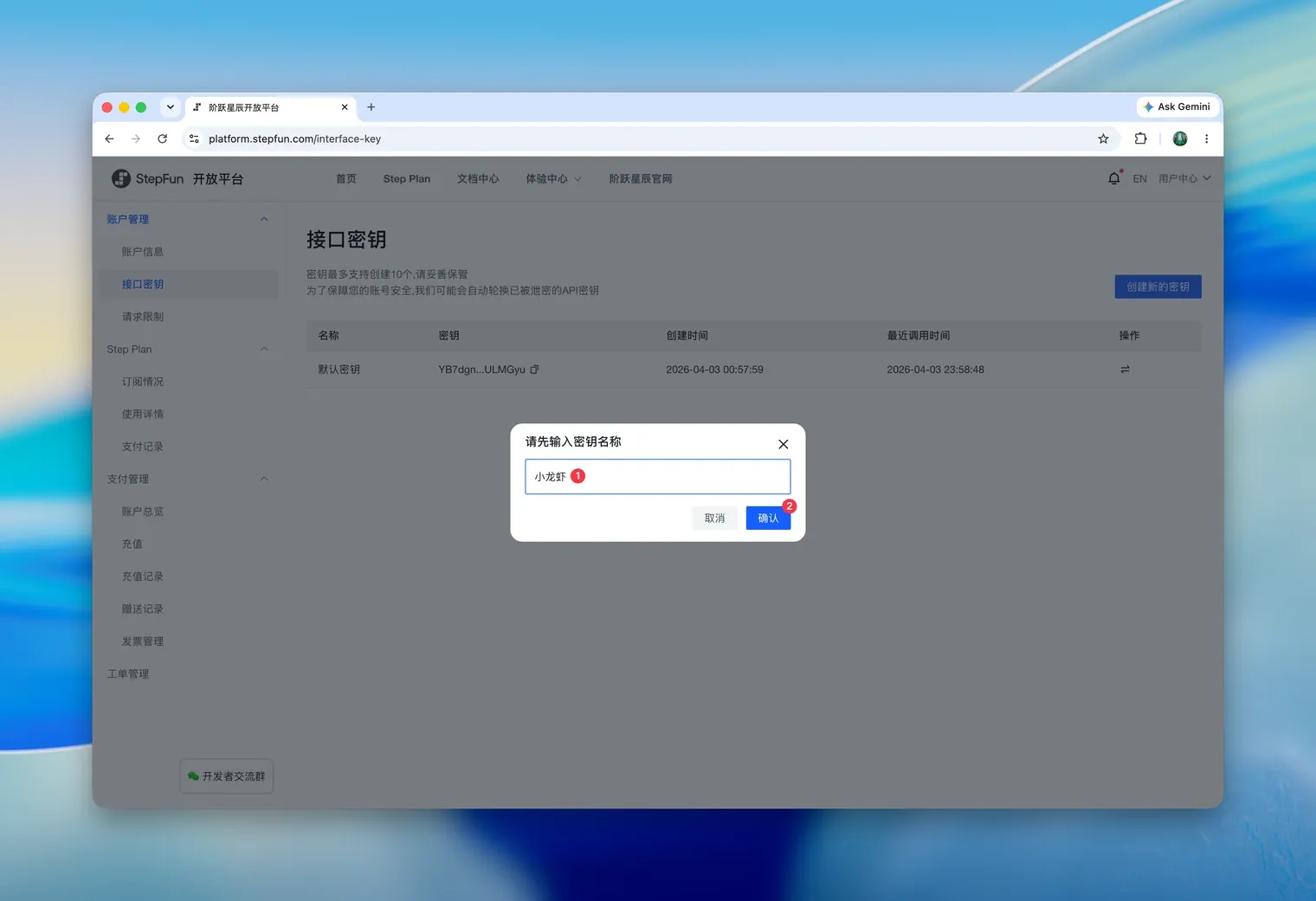Select 发票管理 in the sidebar
The width and height of the screenshot is (1316, 901).
click(x=143, y=641)
